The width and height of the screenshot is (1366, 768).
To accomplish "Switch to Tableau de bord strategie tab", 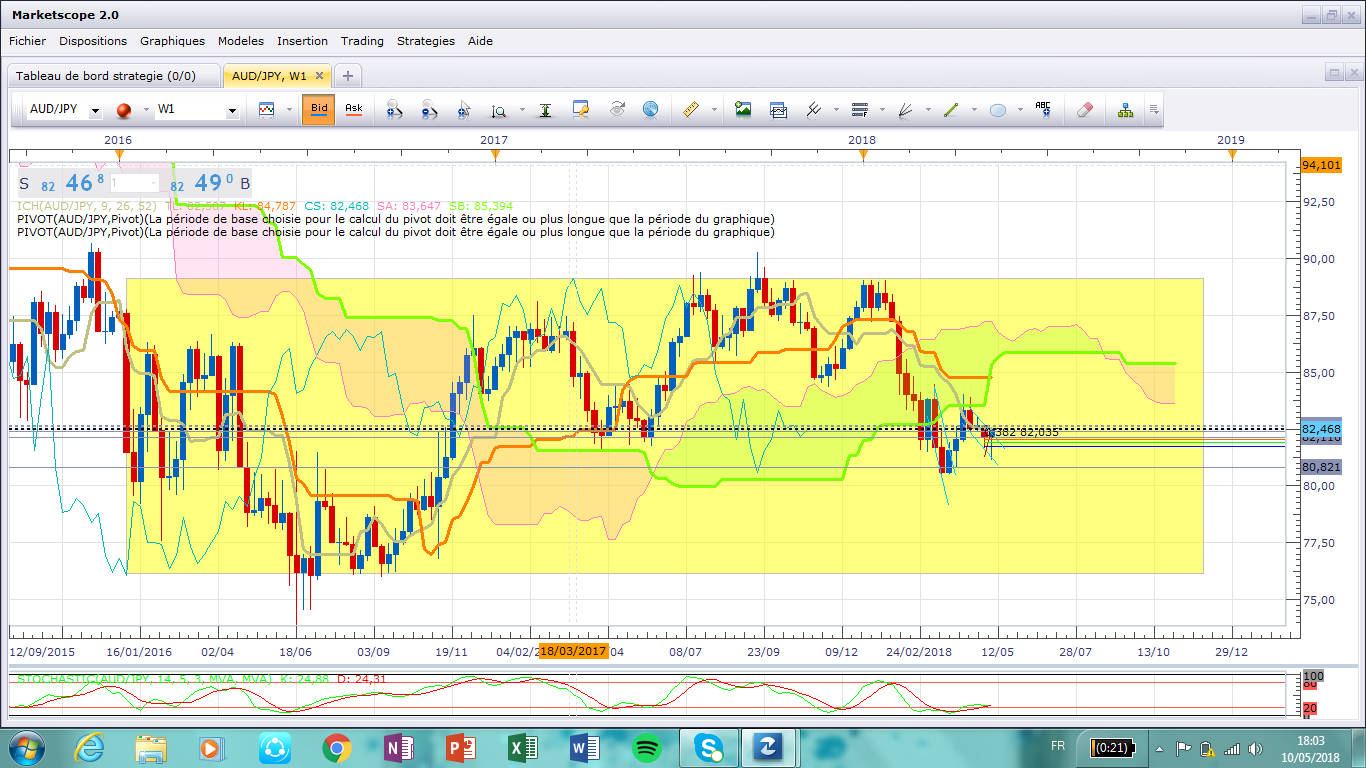I will [106, 76].
